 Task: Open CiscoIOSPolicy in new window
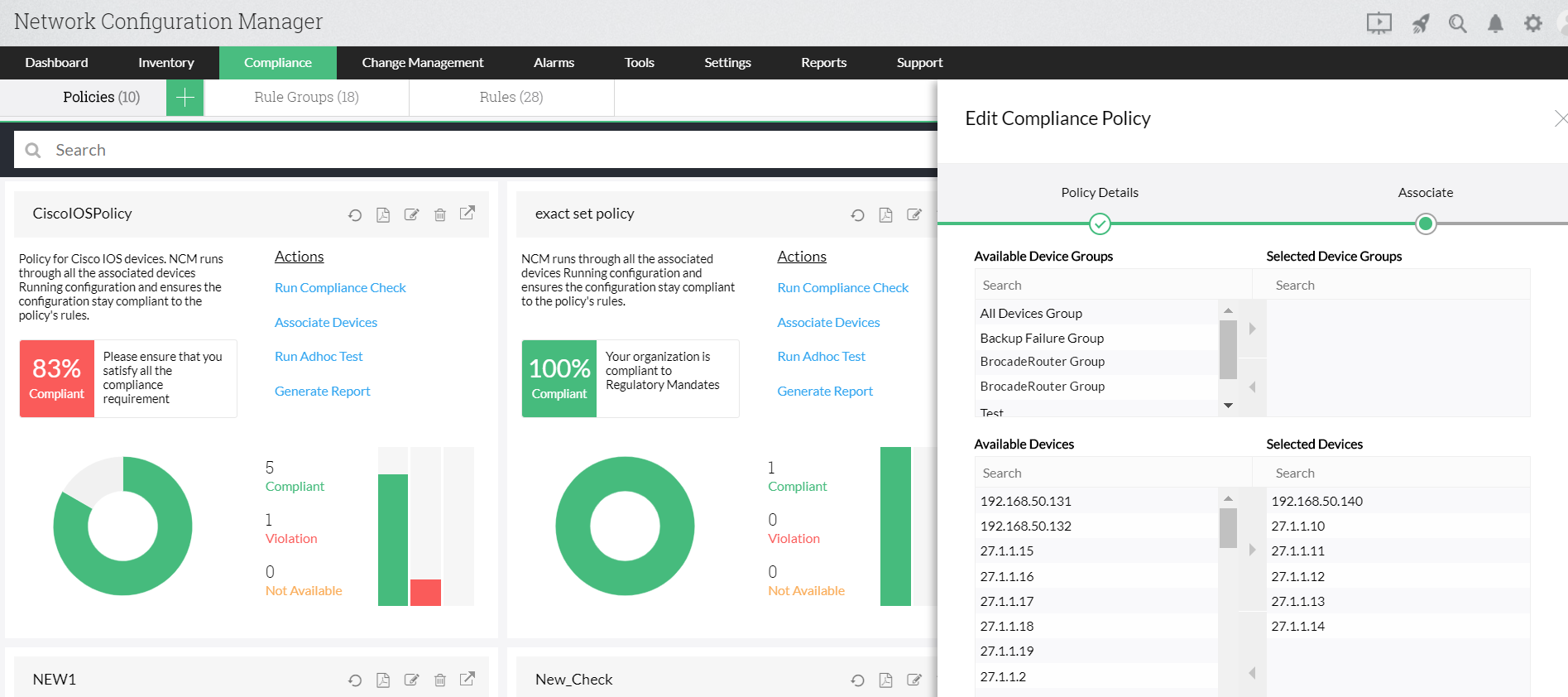468,213
